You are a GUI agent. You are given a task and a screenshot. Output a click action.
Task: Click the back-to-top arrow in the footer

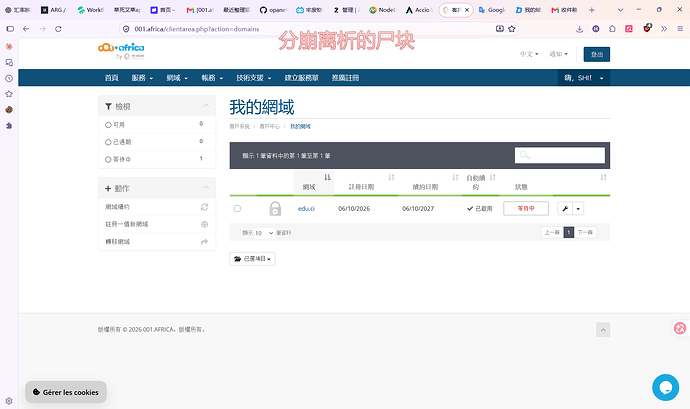tap(603, 330)
